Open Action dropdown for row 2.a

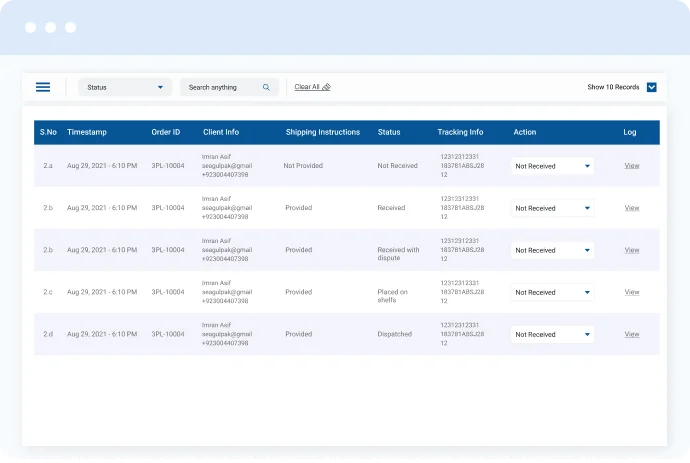click(x=552, y=166)
